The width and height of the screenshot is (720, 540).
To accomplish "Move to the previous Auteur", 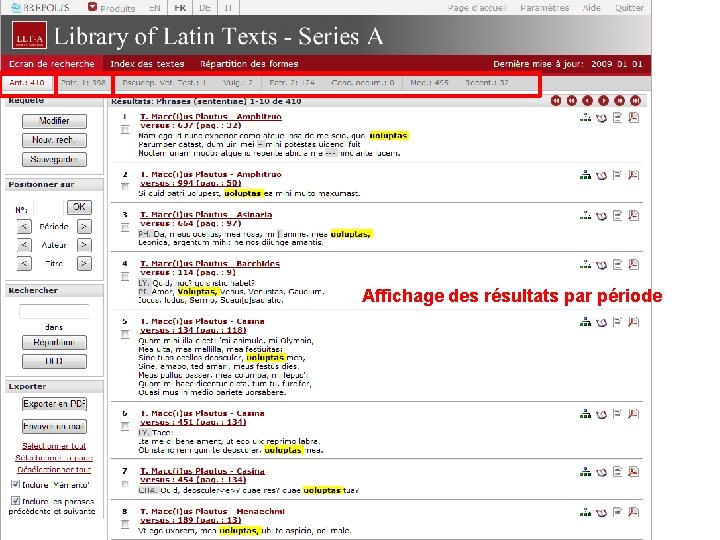I will point(24,245).
